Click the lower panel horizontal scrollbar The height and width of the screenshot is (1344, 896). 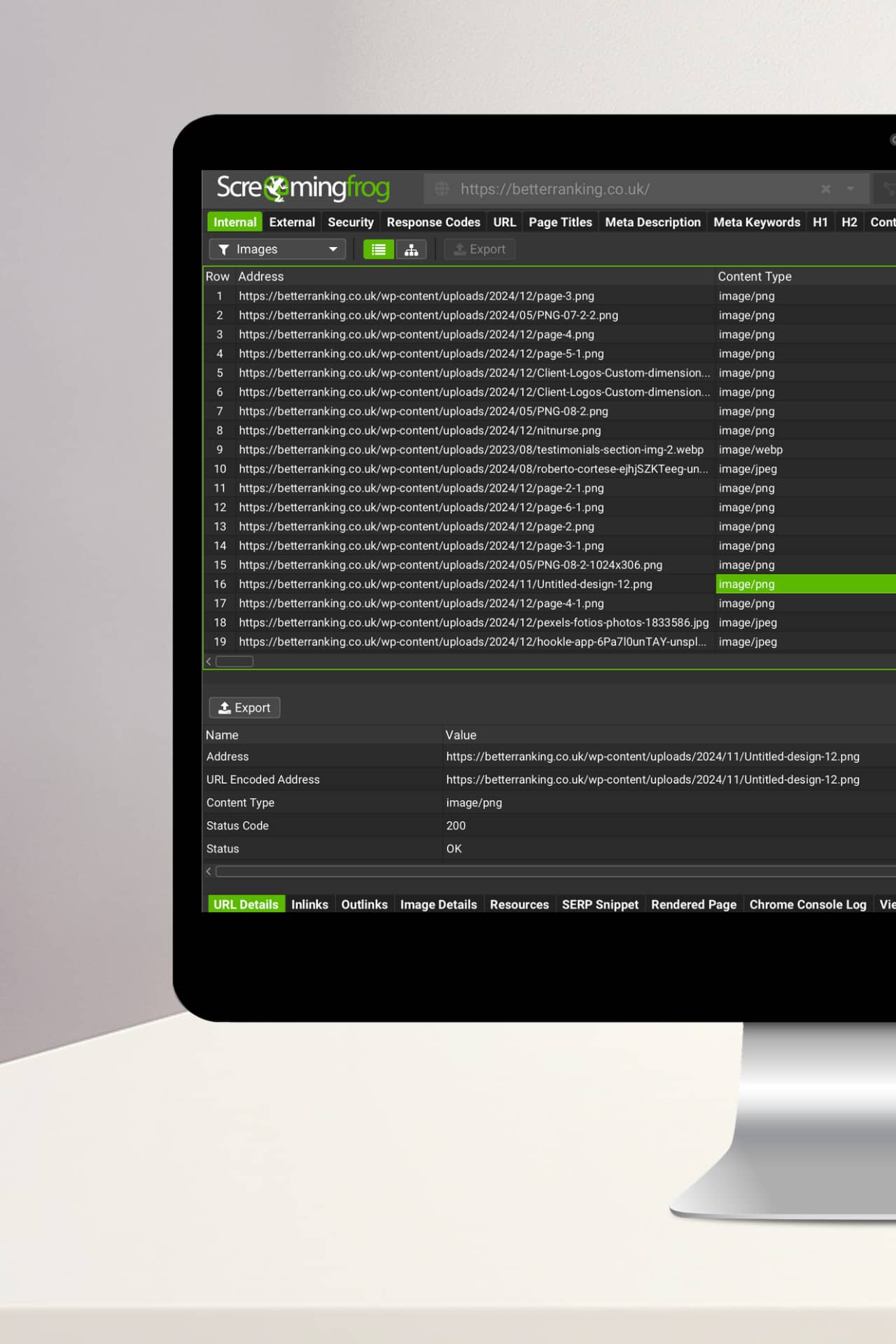[x=556, y=871]
